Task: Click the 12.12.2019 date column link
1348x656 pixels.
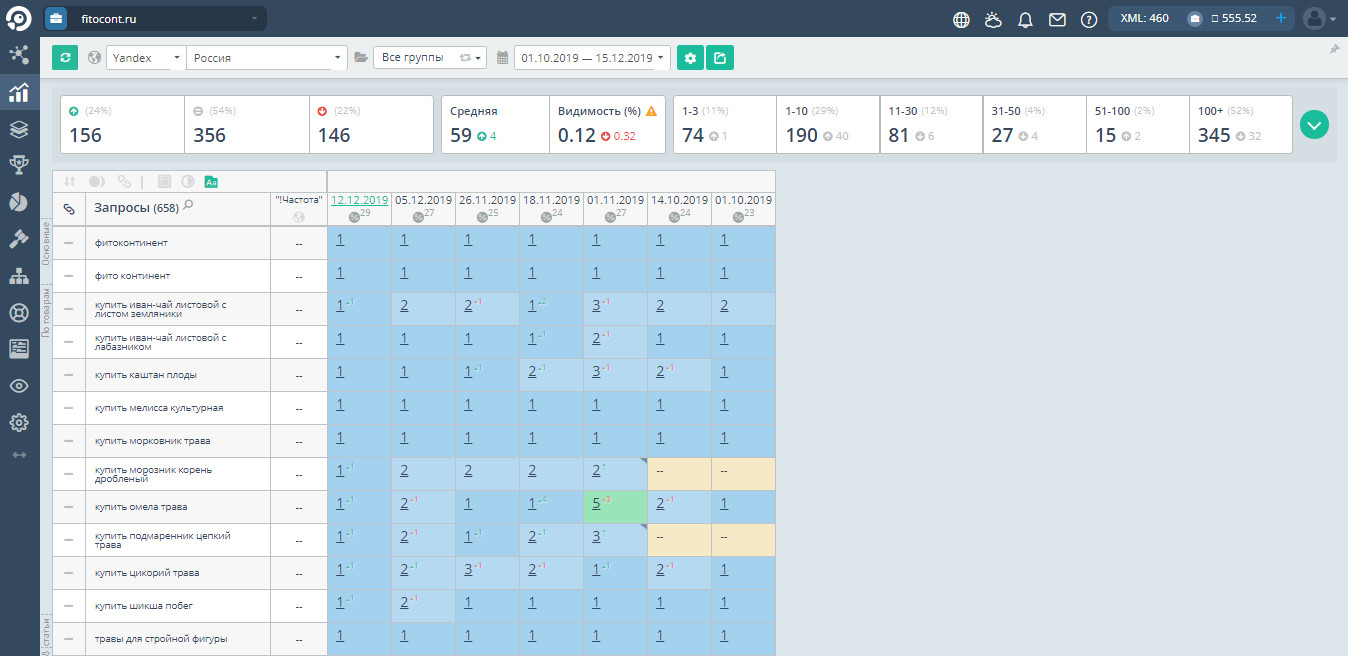Action: [x=359, y=200]
